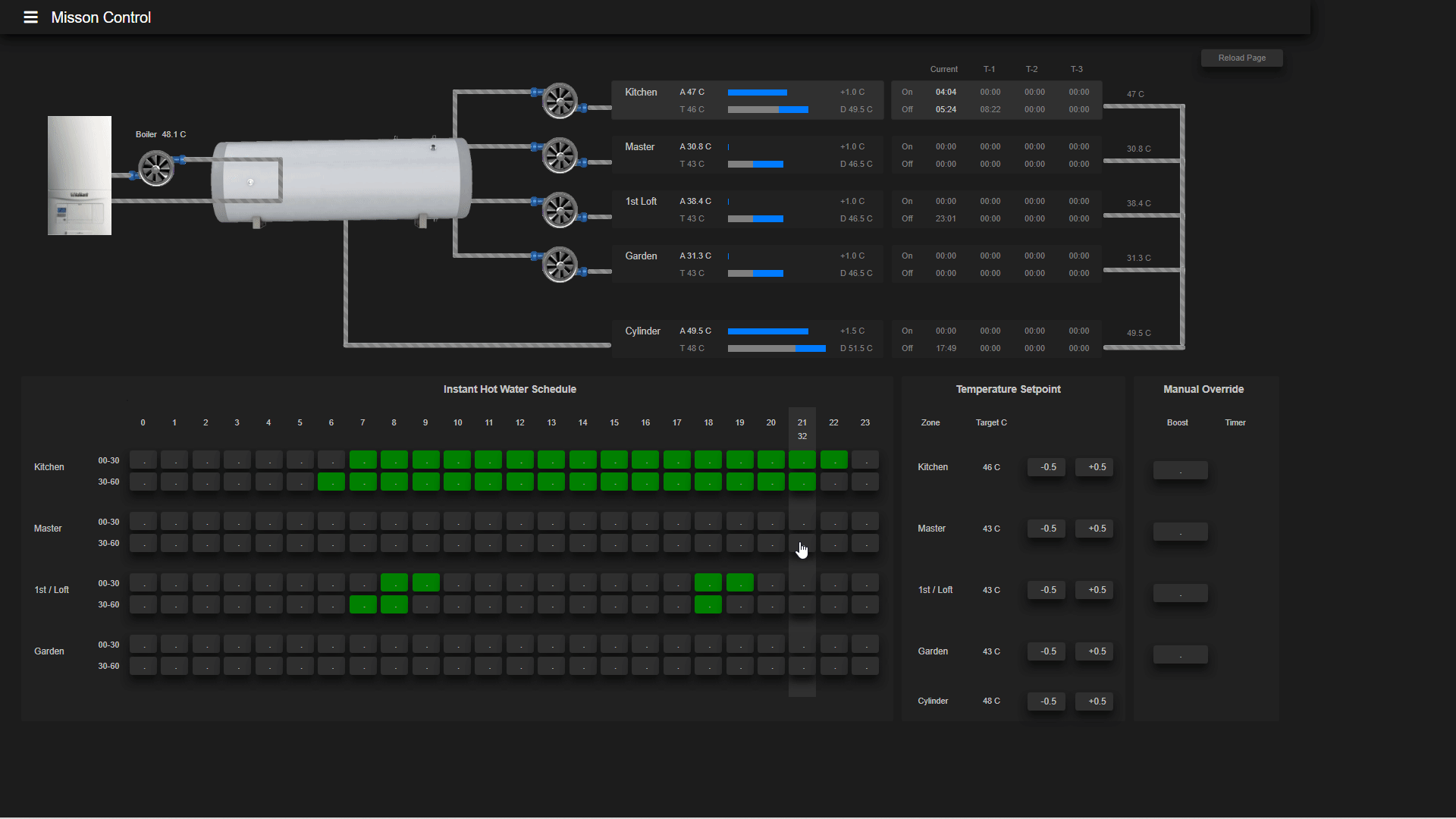This screenshot has height=819, width=1456.
Task: Click the Temperature Setpoint heading
Action: [x=1008, y=389]
